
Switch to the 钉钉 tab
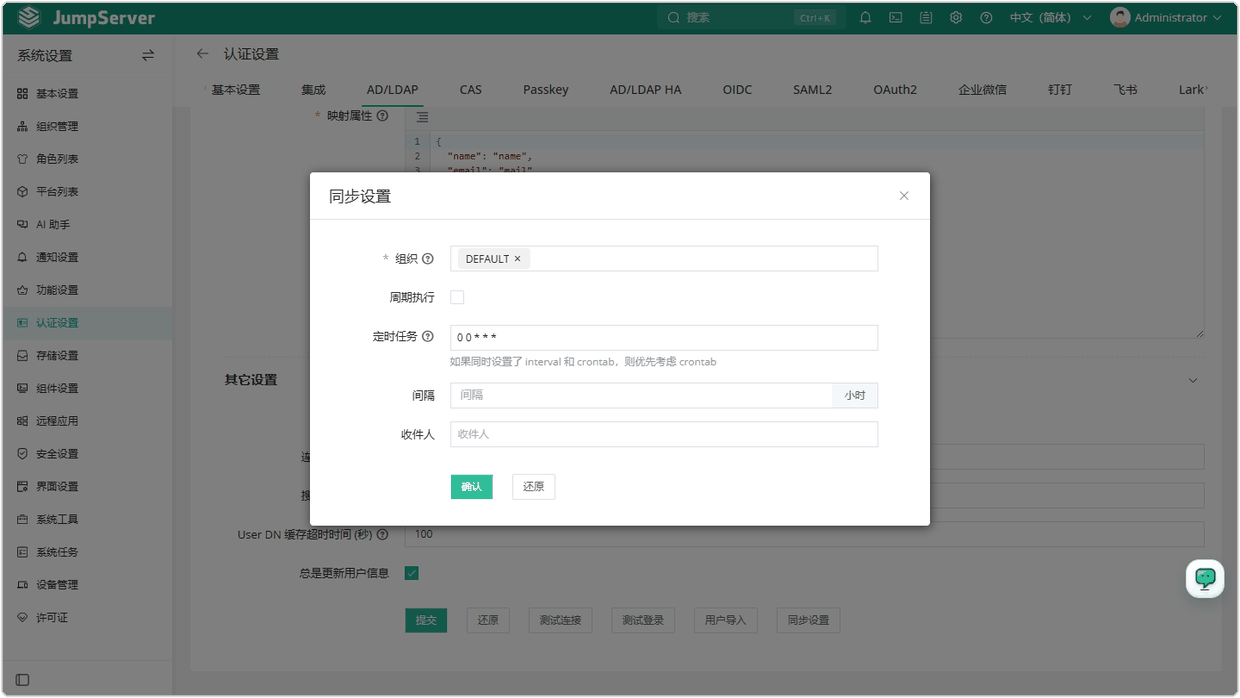click(1060, 90)
